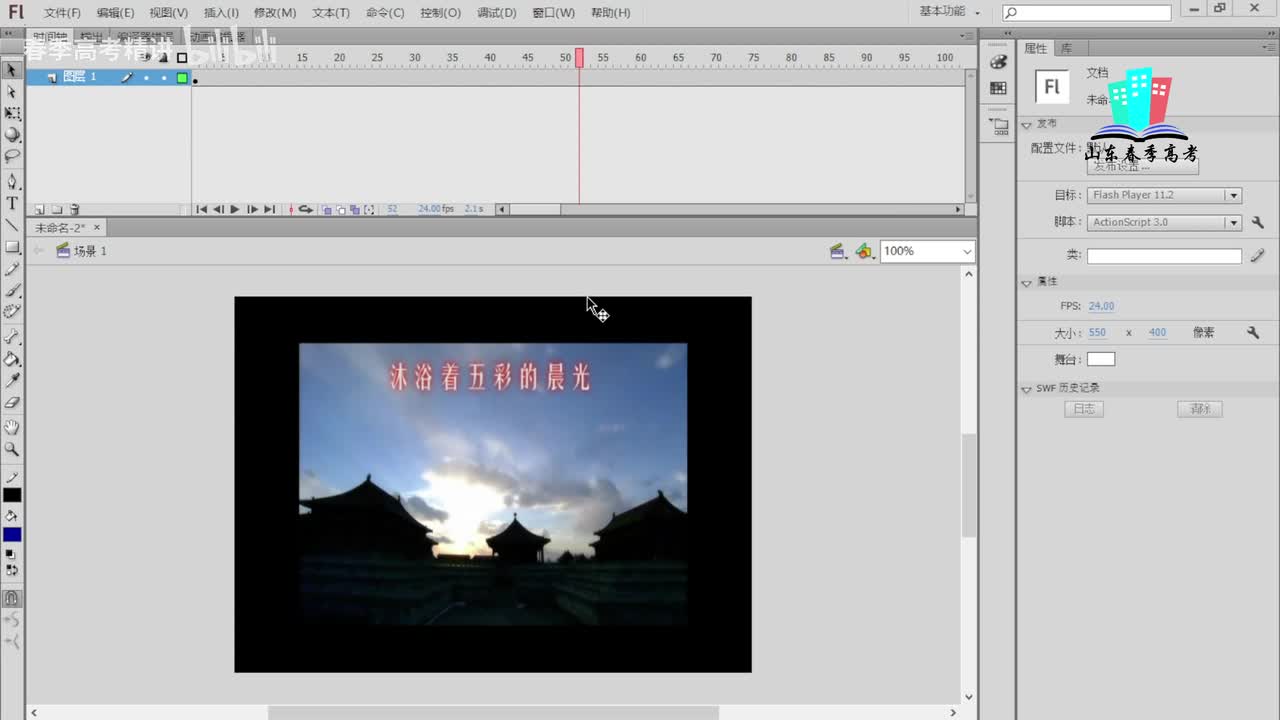Toggle visibility dot for 图层 1
Image resolution: width=1280 pixels, height=720 pixels.
point(146,77)
